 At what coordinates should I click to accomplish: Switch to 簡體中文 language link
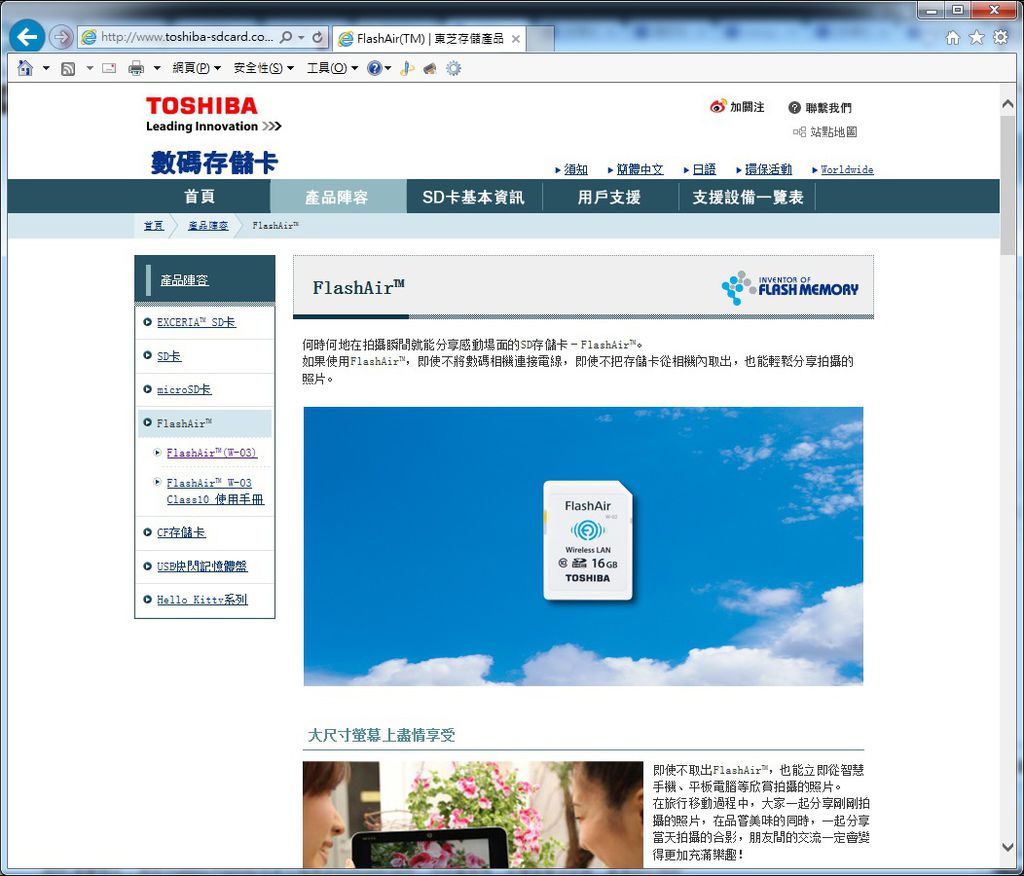pyautogui.click(x=639, y=170)
